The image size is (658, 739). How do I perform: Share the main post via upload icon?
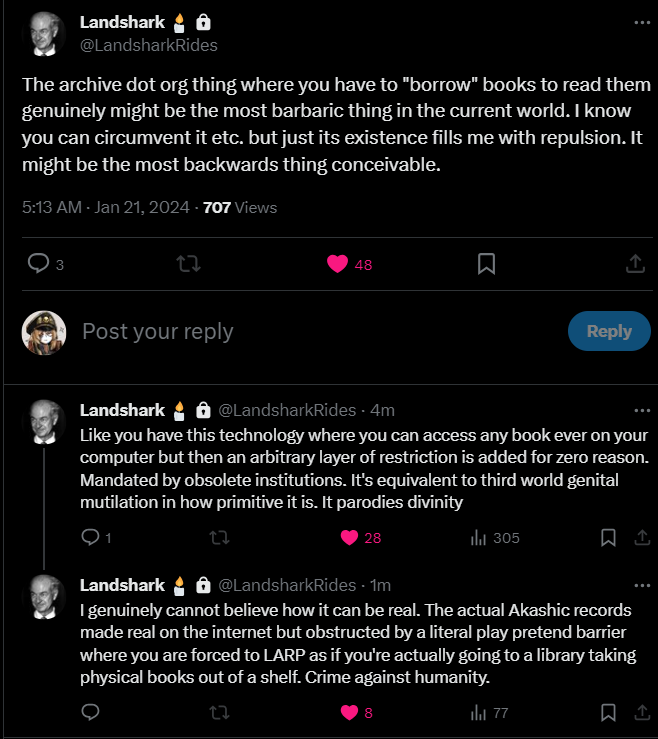(635, 263)
